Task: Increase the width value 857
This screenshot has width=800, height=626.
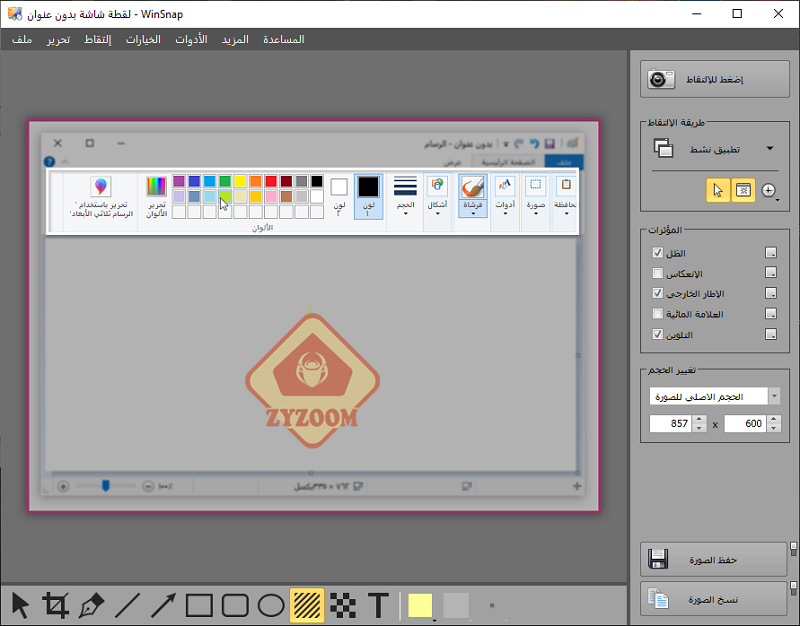Action: pos(700,419)
